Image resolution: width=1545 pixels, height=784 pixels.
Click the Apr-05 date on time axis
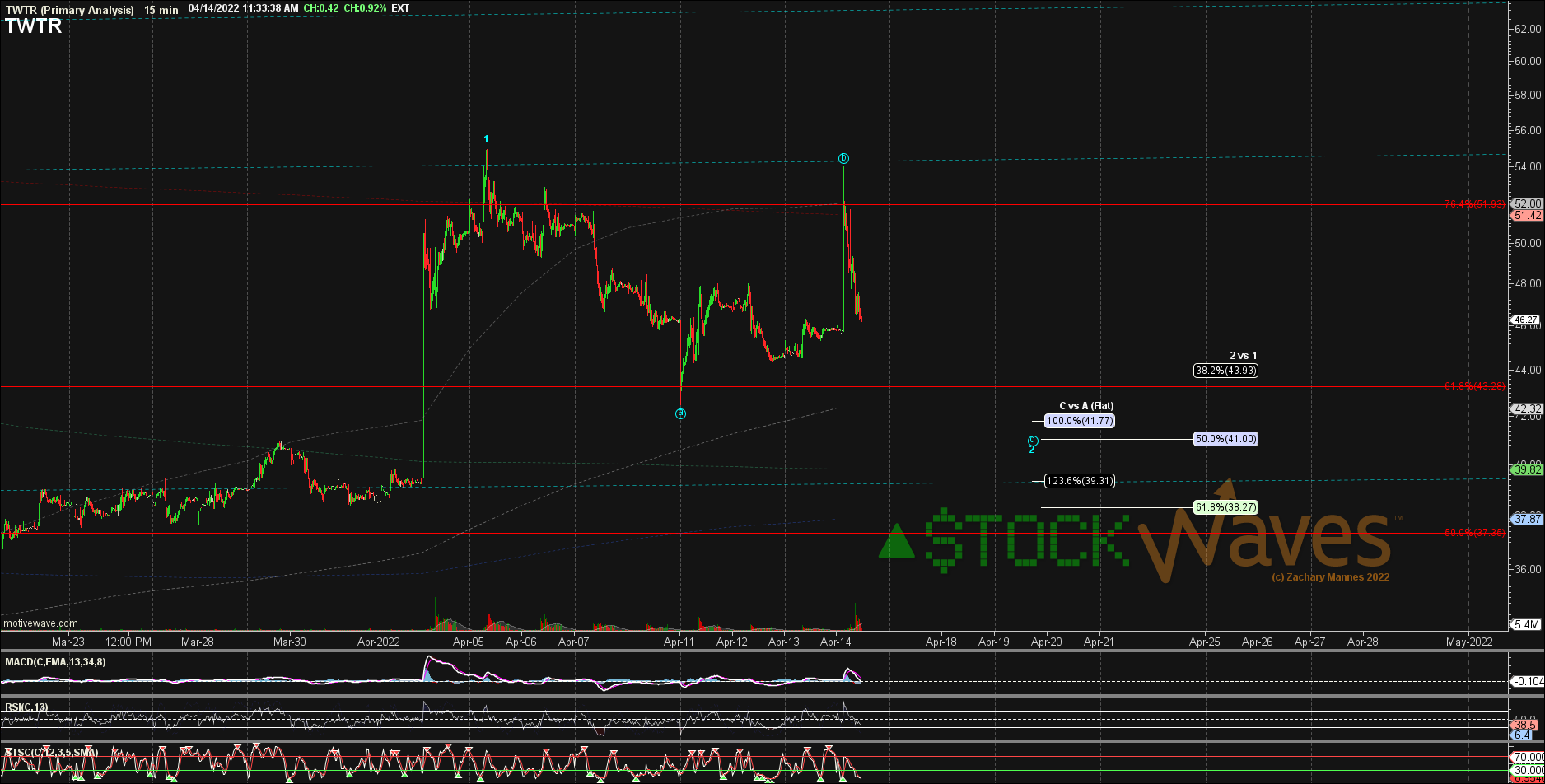click(469, 641)
